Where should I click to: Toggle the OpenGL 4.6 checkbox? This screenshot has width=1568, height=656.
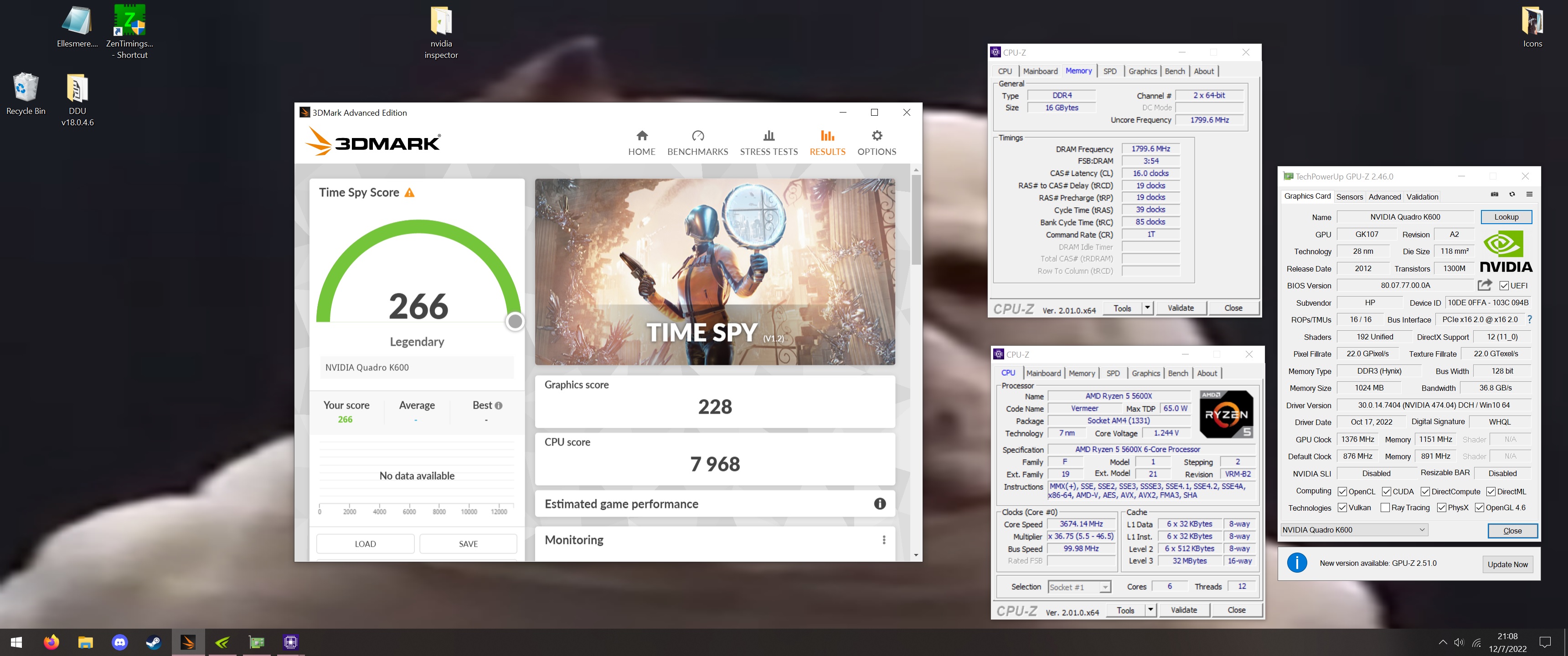coord(1480,507)
